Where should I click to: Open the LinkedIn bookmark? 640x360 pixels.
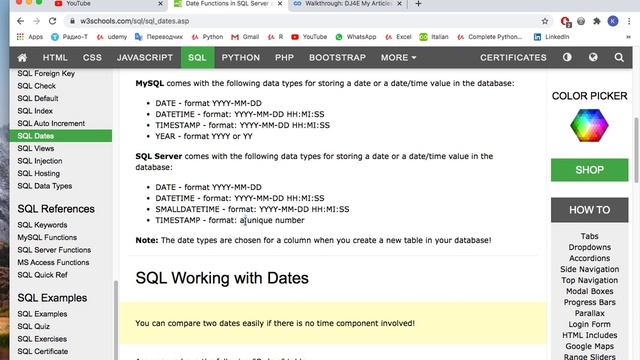point(551,37)
